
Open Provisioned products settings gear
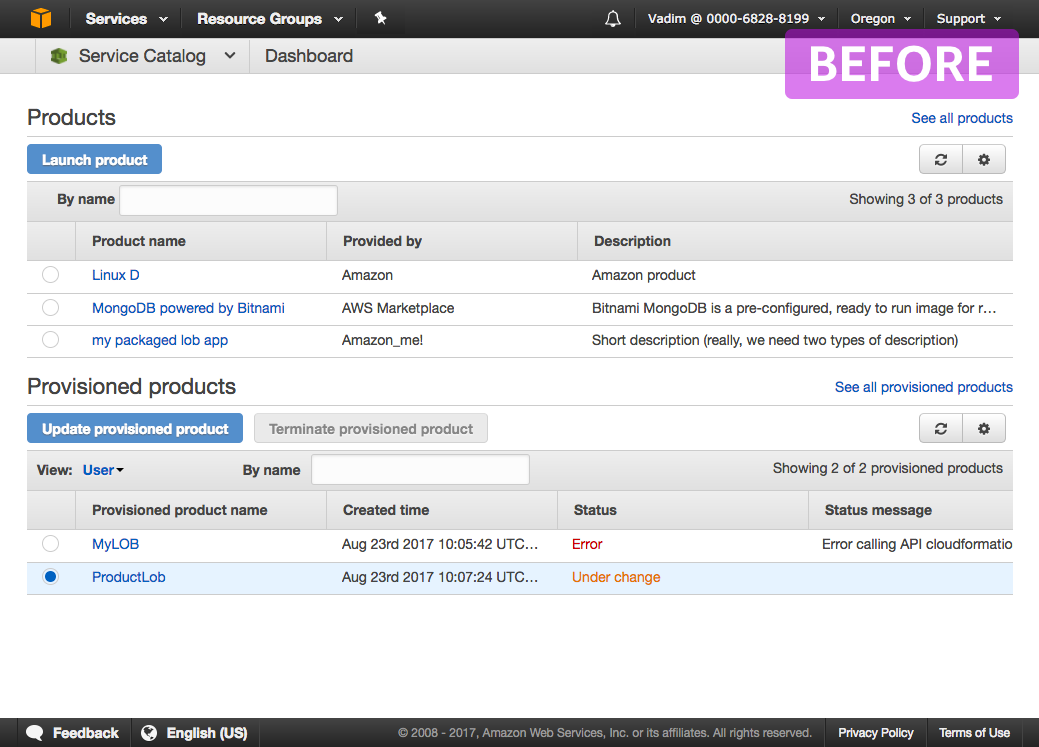pos(984,429)
